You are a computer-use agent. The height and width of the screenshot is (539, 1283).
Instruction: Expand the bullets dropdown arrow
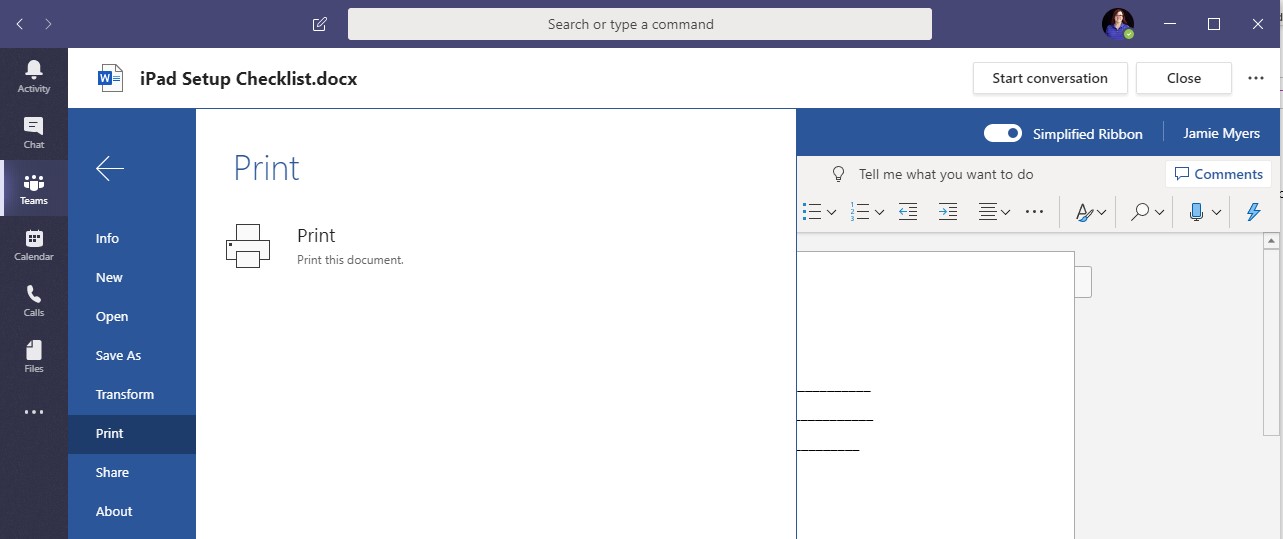(x=831, y=212)
